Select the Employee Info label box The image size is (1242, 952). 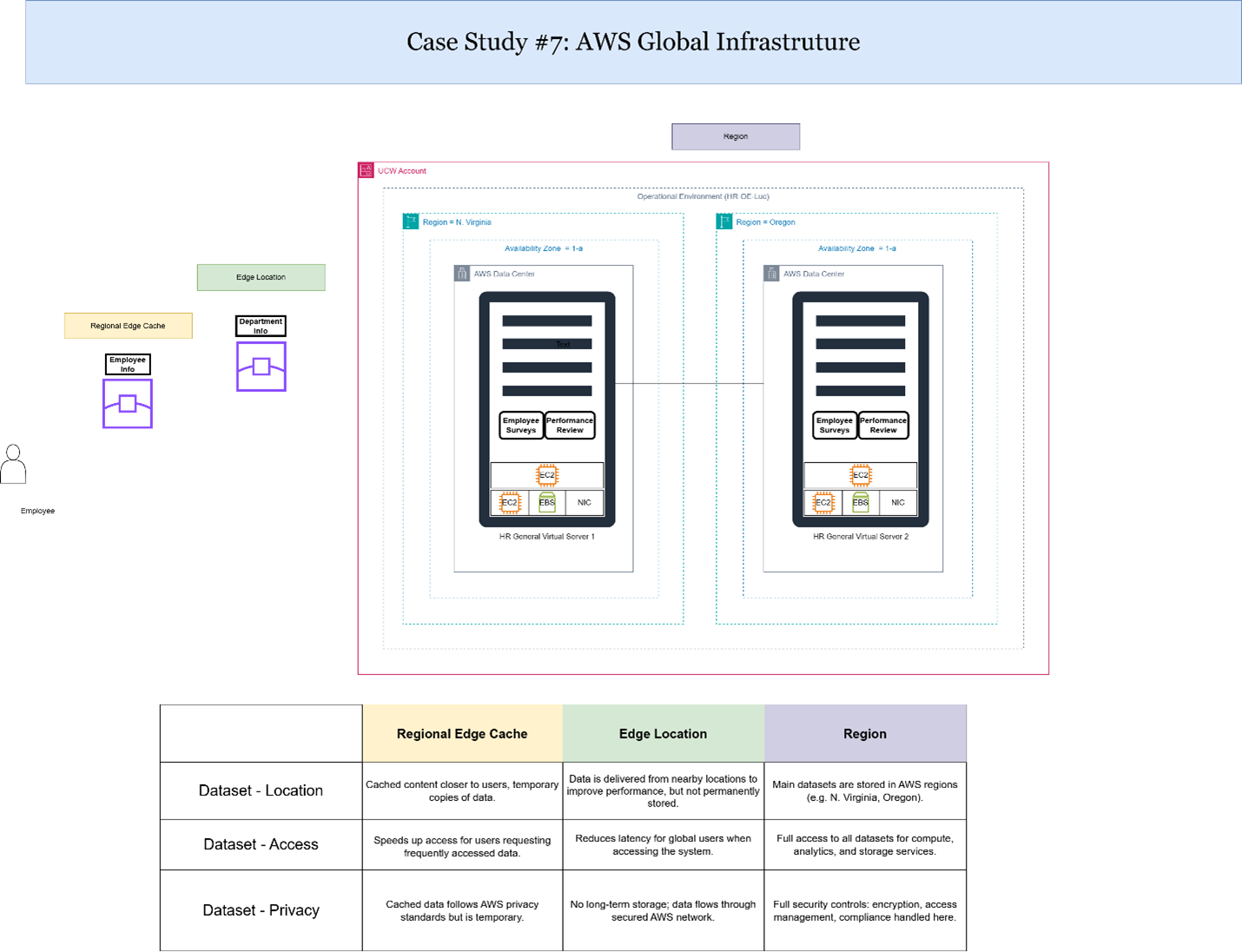pyautogui.click(x=128, y=364)
